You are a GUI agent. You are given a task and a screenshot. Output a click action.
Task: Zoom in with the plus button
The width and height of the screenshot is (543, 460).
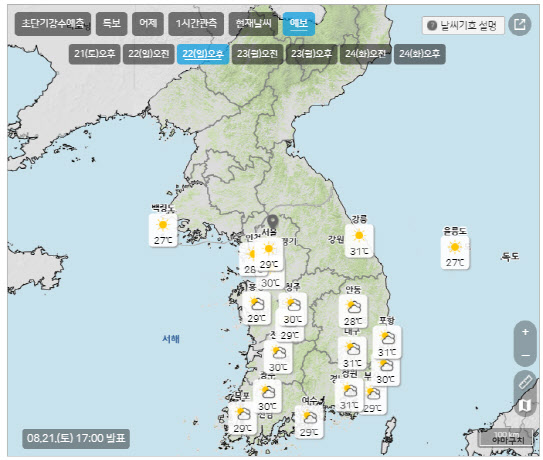525,332
